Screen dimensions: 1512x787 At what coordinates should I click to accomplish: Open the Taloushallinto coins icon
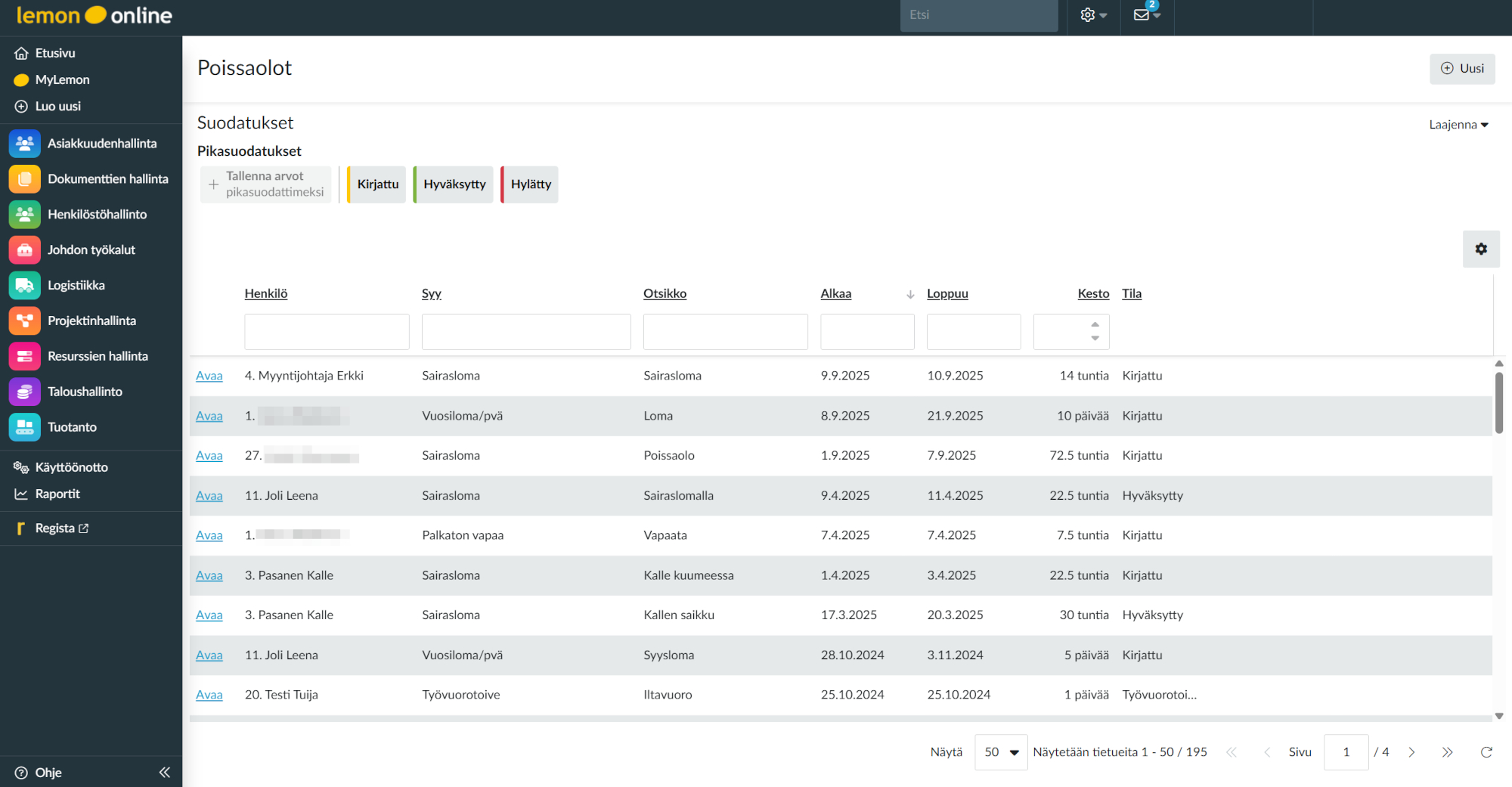click(x=24, y=392)
